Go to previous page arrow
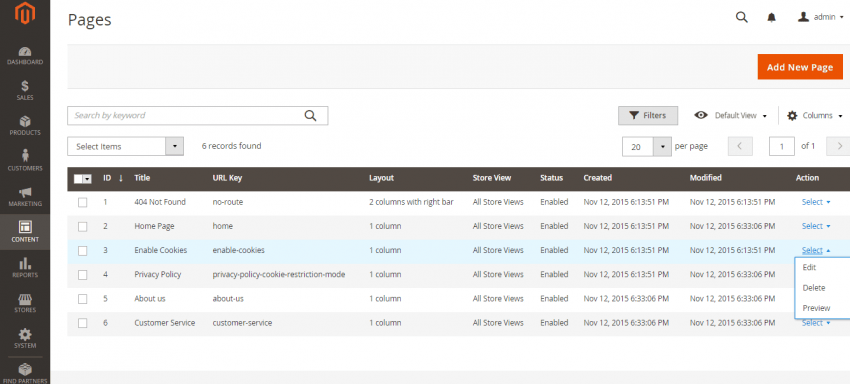850x384 pixels. 740,146
